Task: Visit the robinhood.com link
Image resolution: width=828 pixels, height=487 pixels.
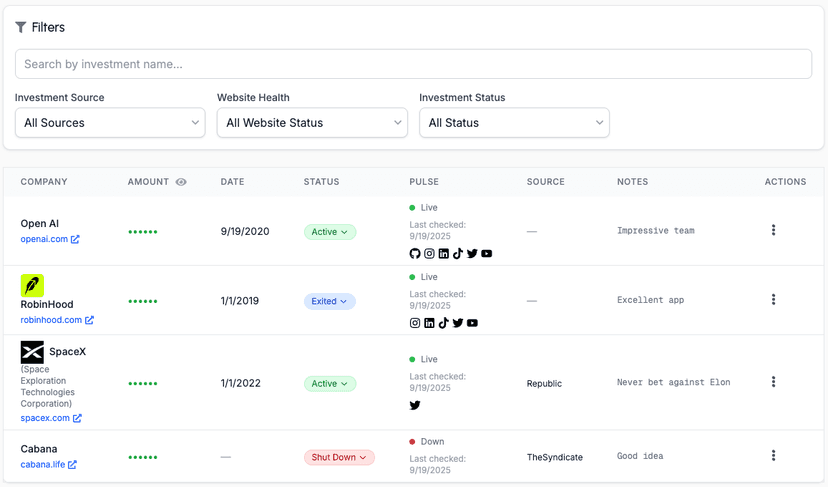Action: pos(51,320)
